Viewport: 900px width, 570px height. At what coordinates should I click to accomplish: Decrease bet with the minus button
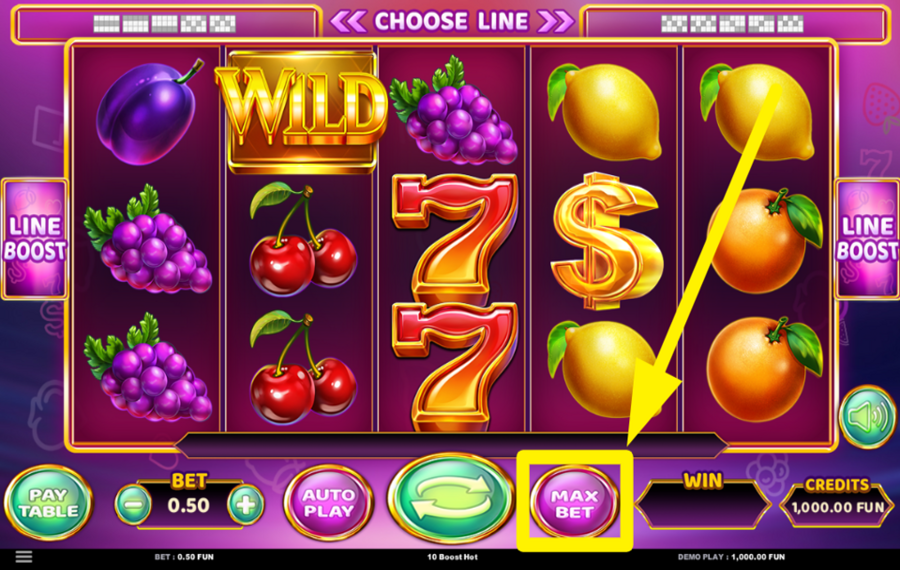coord(133,505)
